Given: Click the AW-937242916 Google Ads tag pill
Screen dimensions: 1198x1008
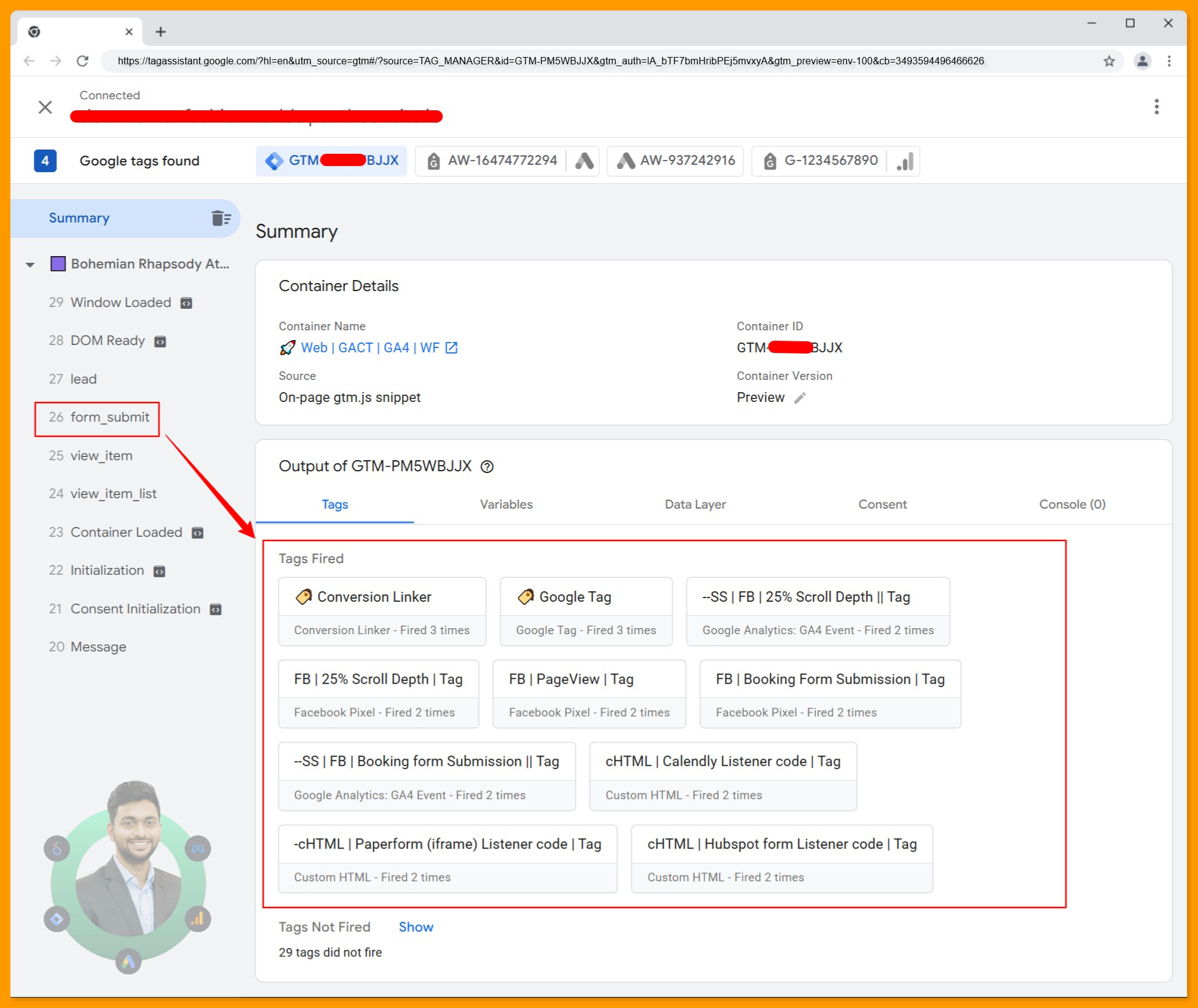Looking at the screenshot, I should click(x=675, y=161).
